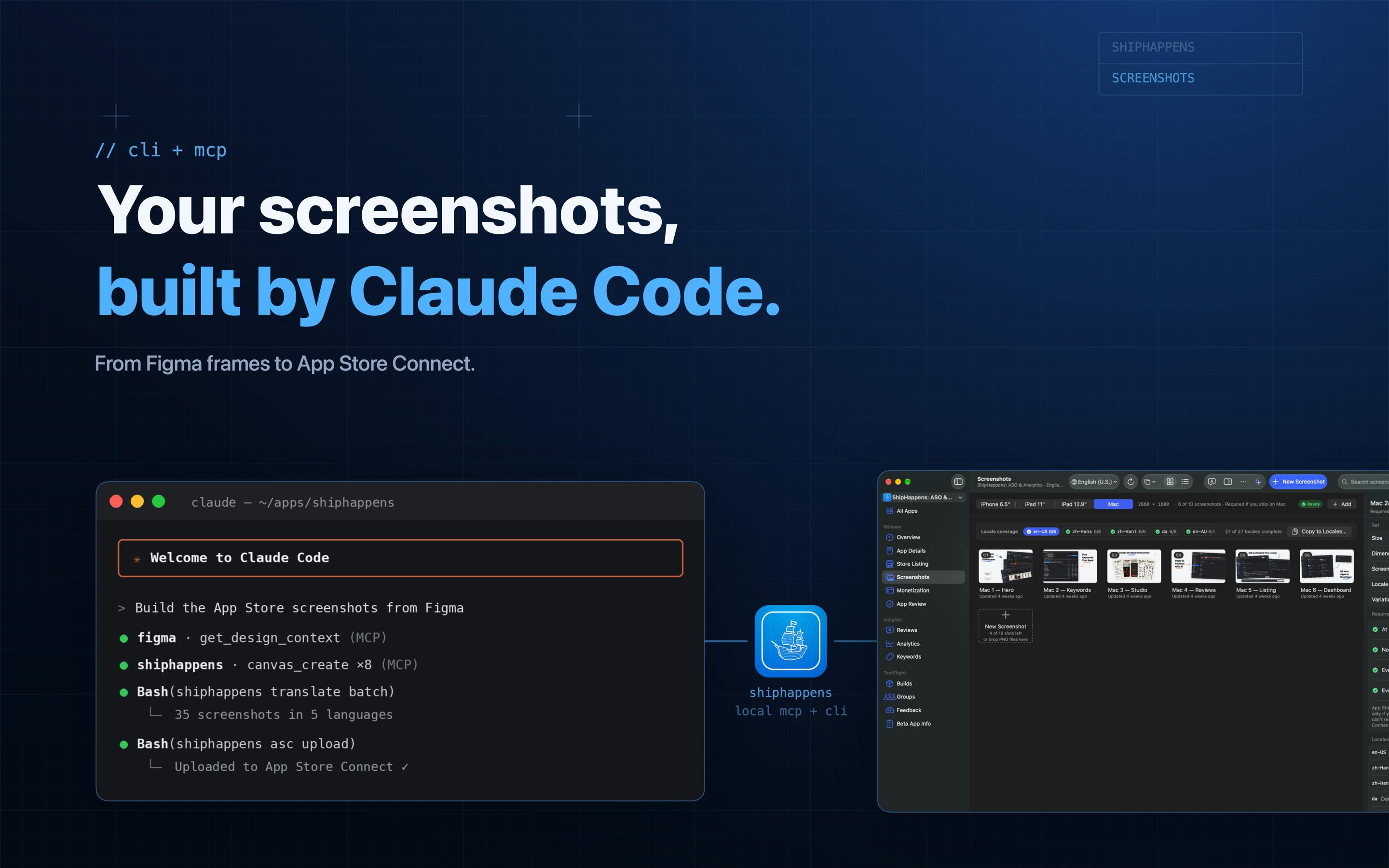The height and width of the screenshot is (868, 1389).
Task: Select the Mac device tab
Action: [x=1114, y=504]
